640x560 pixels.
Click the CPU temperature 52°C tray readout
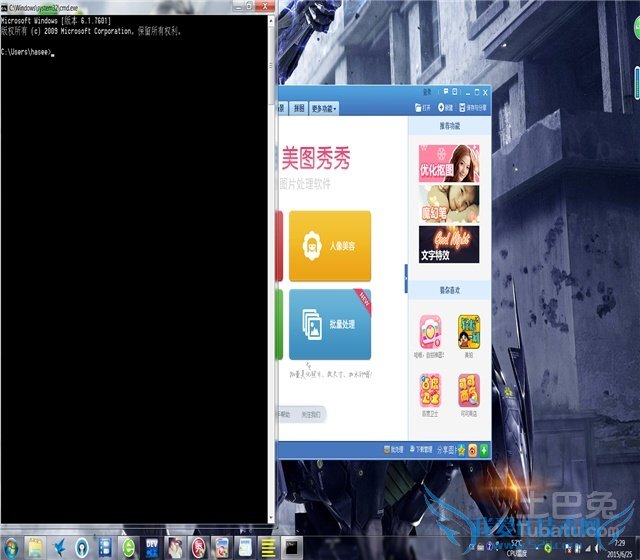click(516, 548)
